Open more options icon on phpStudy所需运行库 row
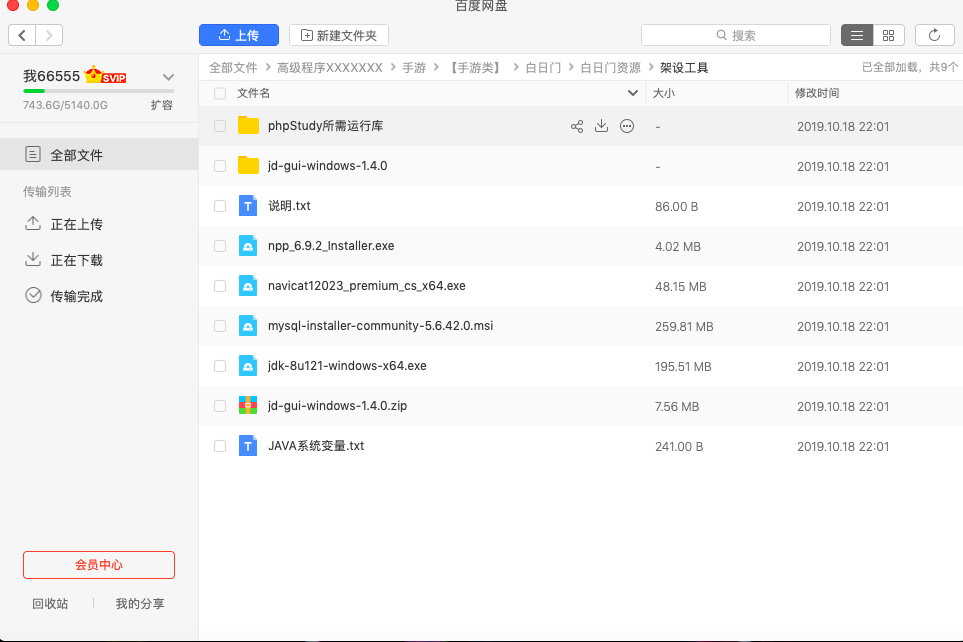Image resolution: width=963 pixels, height=642 pixels. pos(627,126)
